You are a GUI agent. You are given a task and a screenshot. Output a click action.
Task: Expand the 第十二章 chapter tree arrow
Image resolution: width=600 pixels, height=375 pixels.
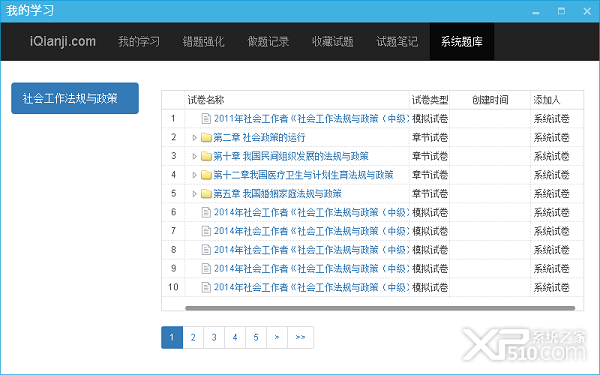(x=194, y=175)
